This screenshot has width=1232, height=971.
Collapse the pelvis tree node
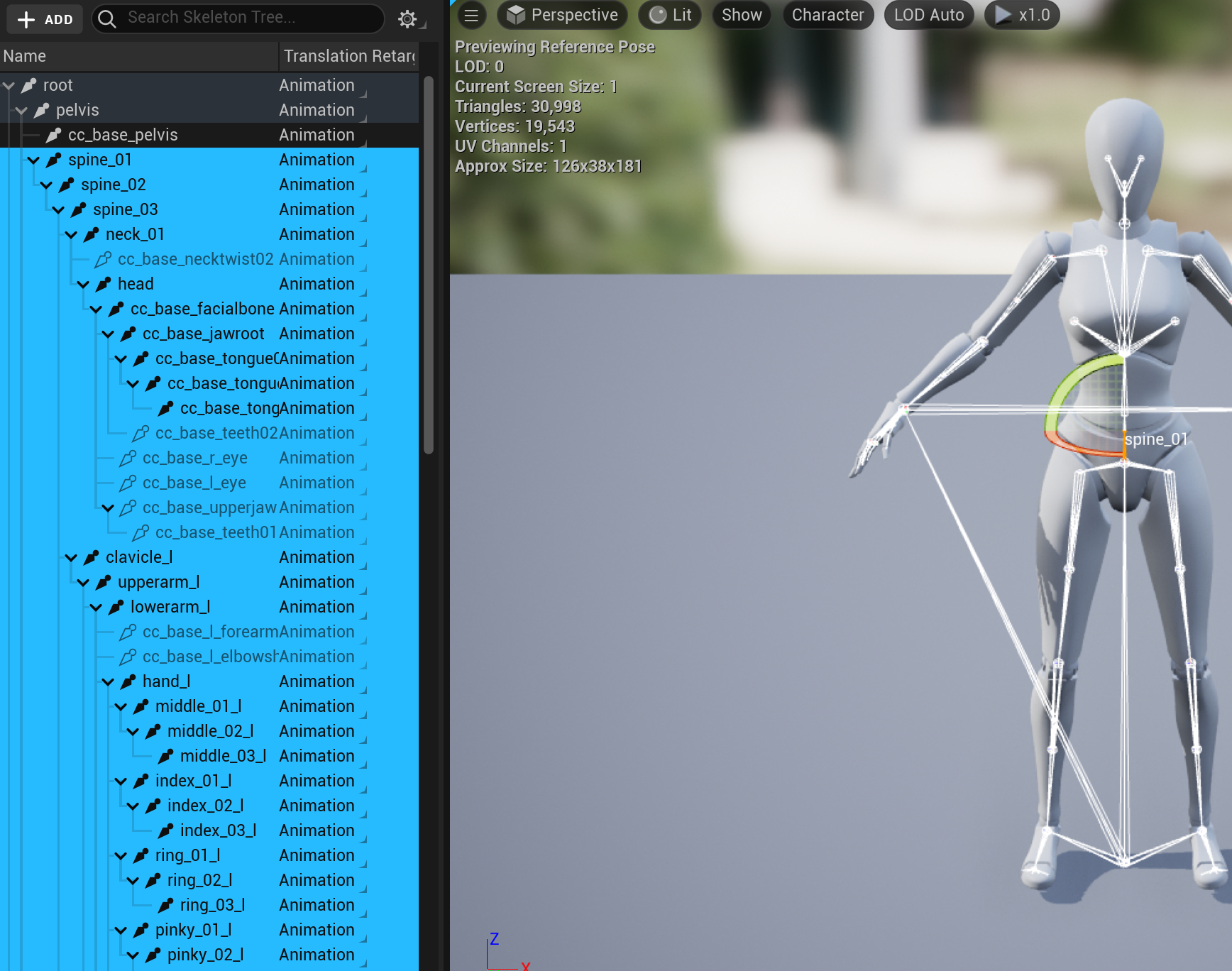click(21, 111)
